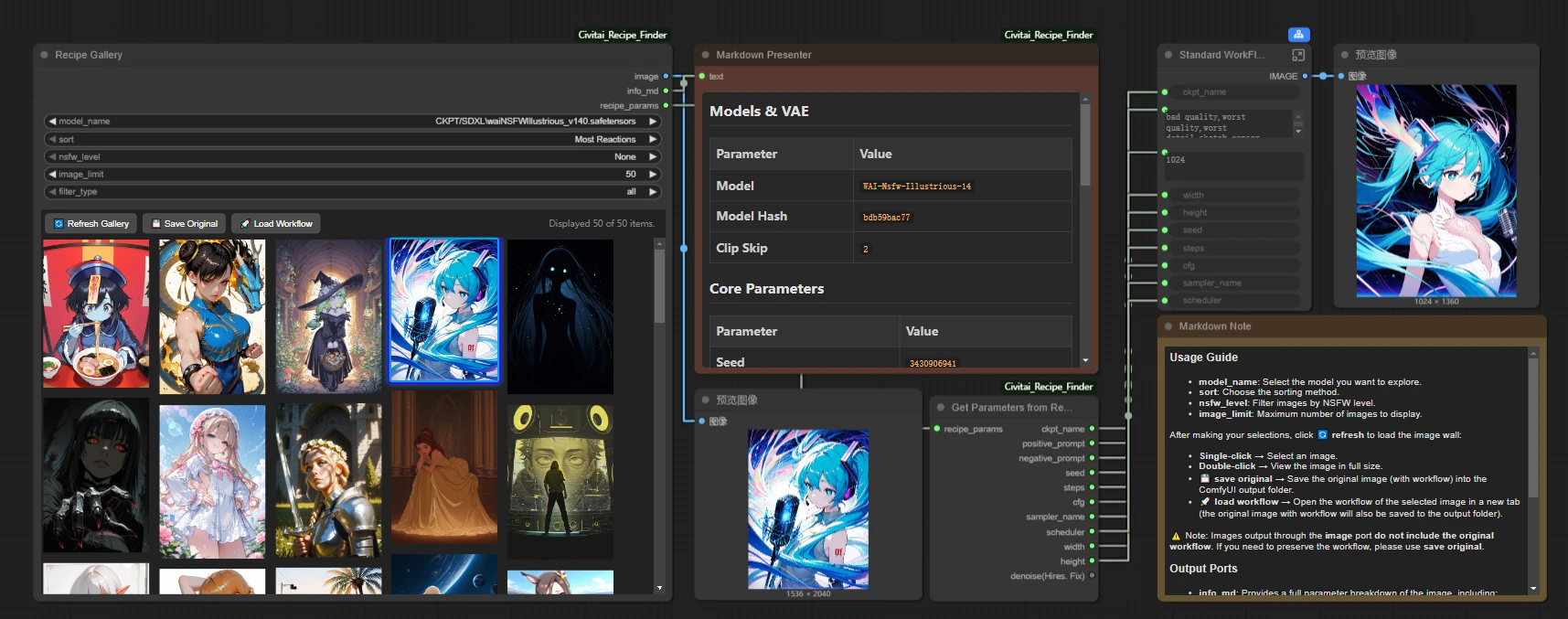
Task: Click the cfg output port on Get Parameters
Action: [1092, 502]
